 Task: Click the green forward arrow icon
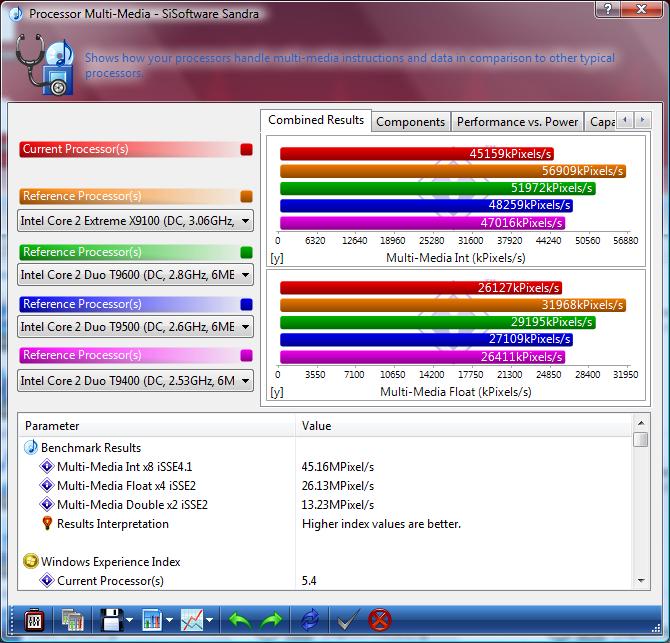[x=271, y=620]
